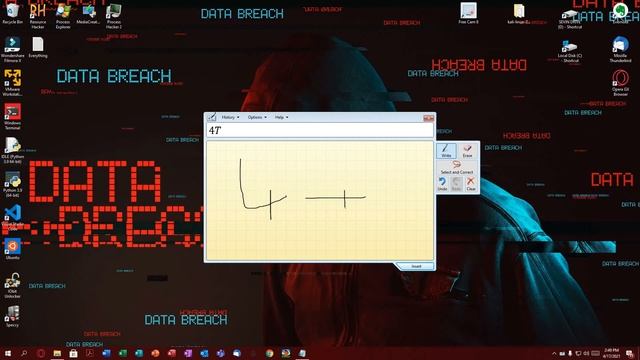Open the notification center icon

tap(630, 353)
